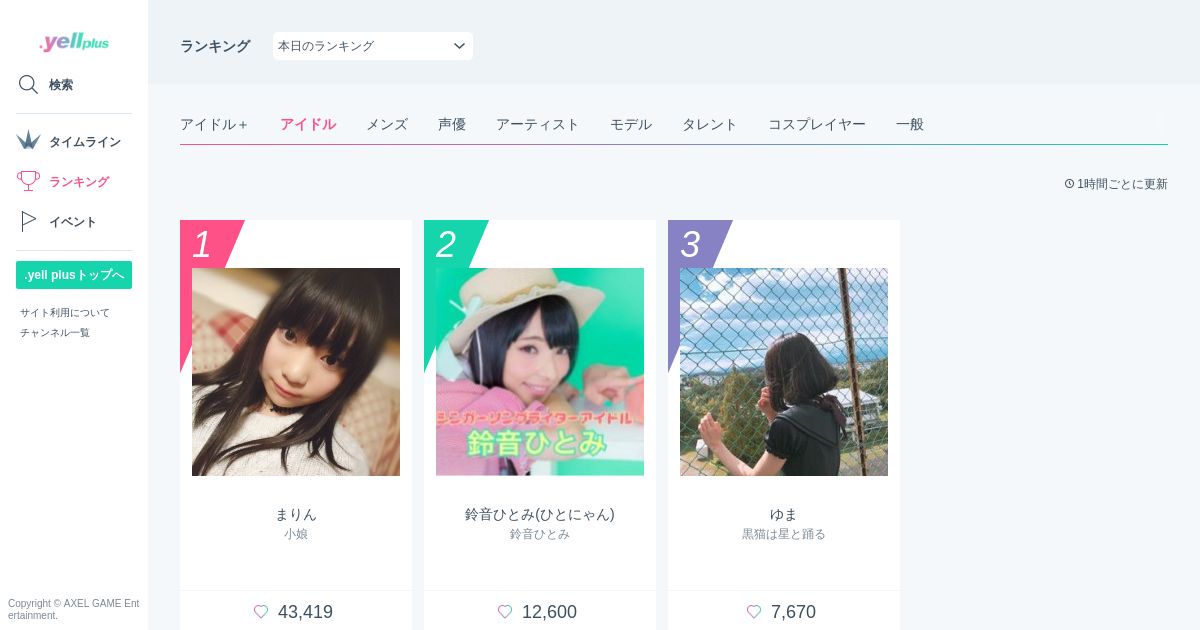
Task: Open まりん's profile photo
Action: (x=296, y=372)
